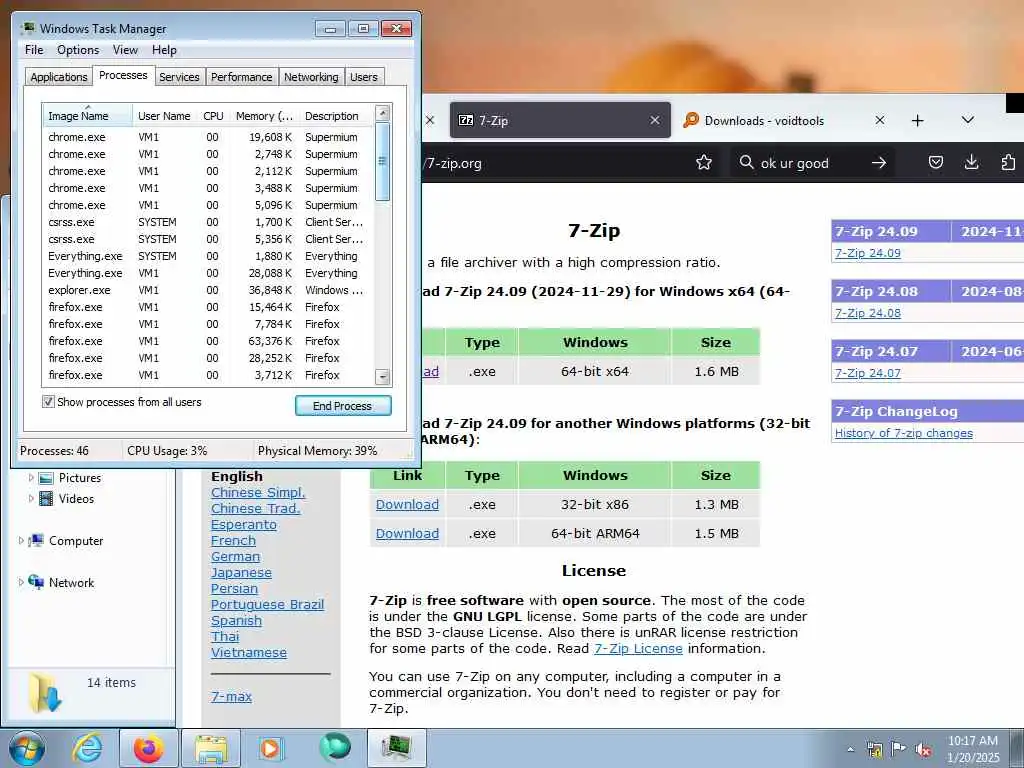This screenshot has height=768, width=1024.
Task: Click the End Process button
Action: point(343,406)
